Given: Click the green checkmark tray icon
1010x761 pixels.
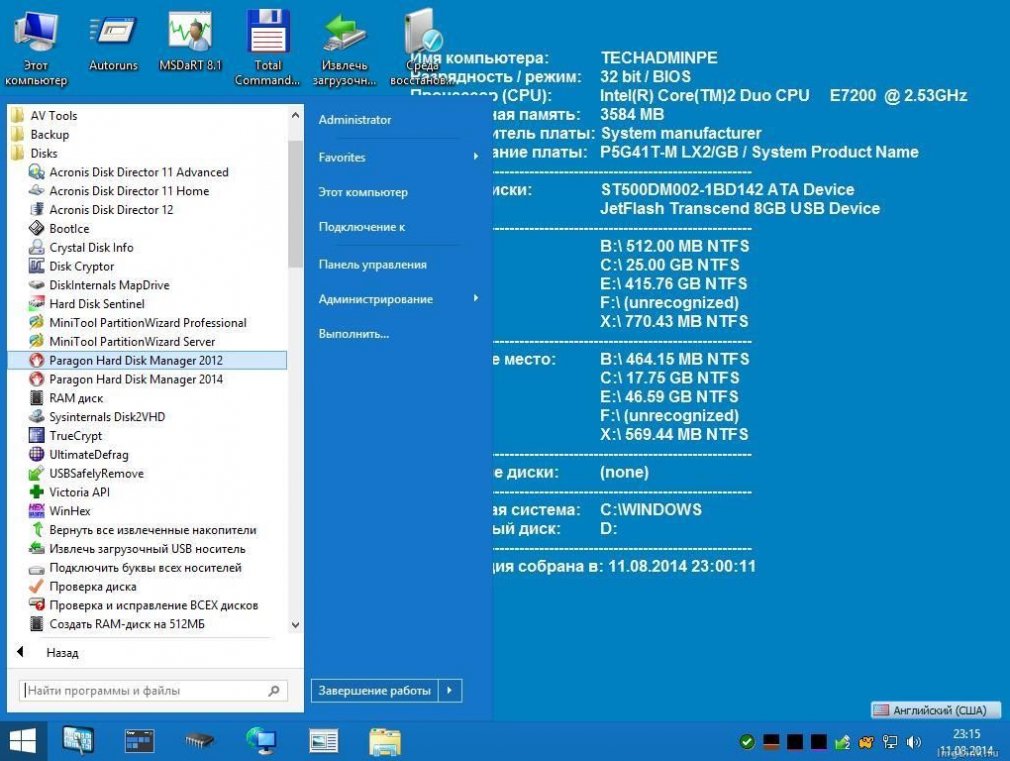Looking at the screenshot, I should [747, 742].
